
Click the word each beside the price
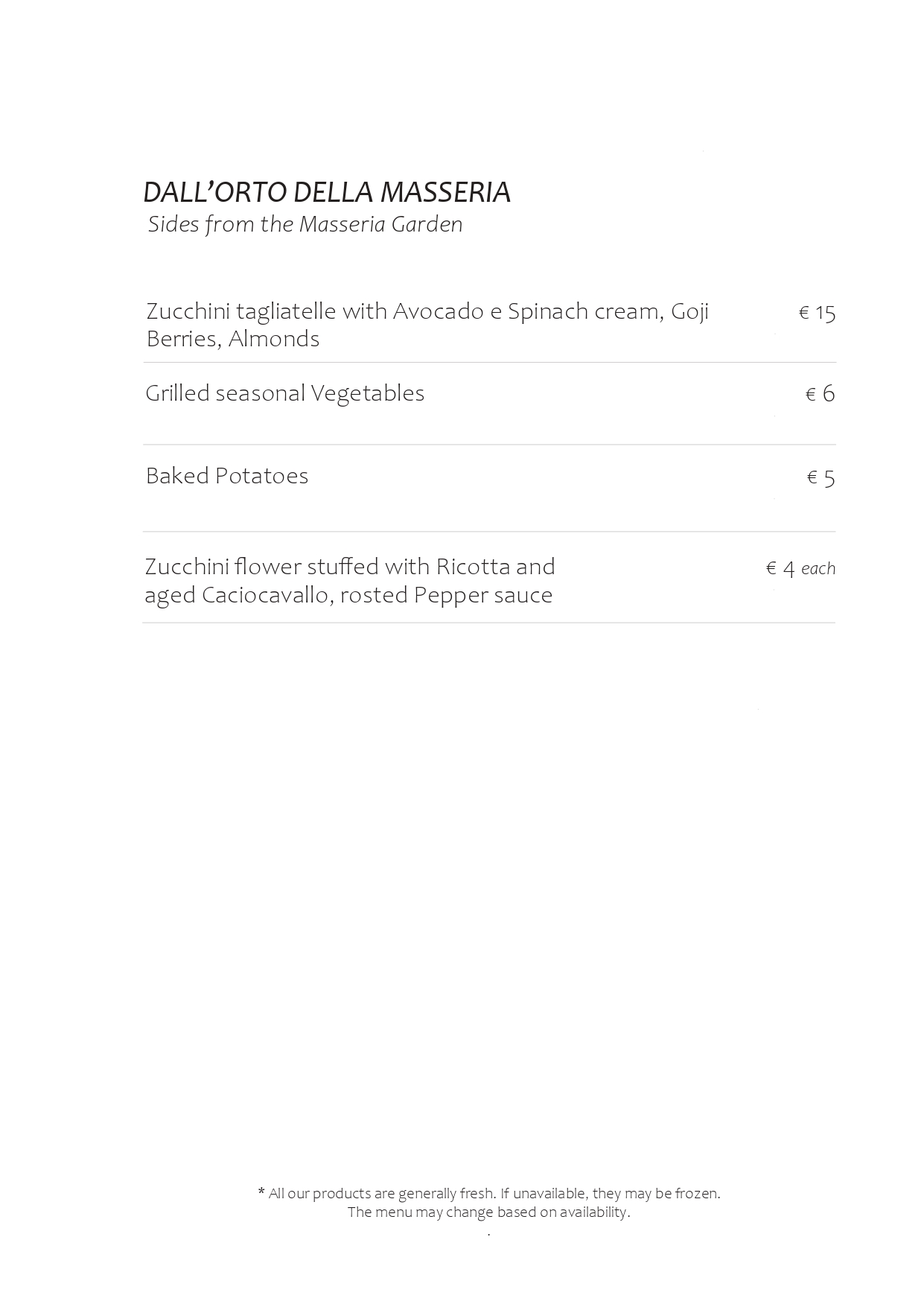click(x=818, y=569)
